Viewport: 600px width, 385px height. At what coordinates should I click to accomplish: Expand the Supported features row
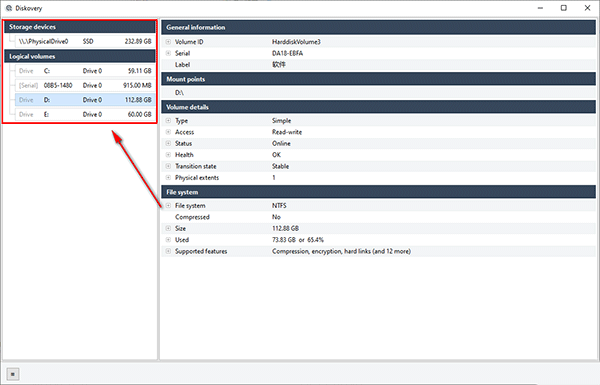coord(168,251)
